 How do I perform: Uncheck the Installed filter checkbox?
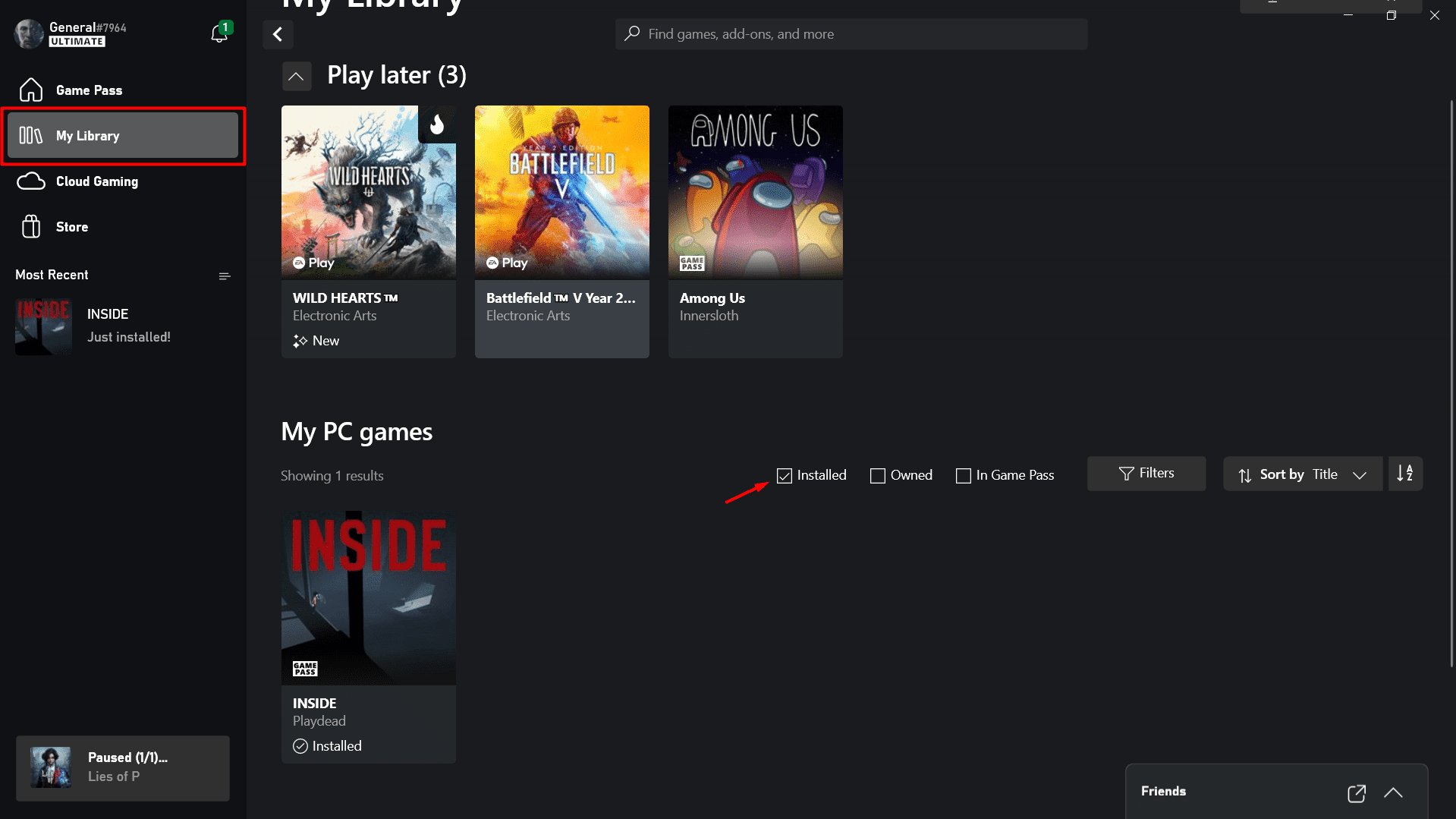[785, 476]
